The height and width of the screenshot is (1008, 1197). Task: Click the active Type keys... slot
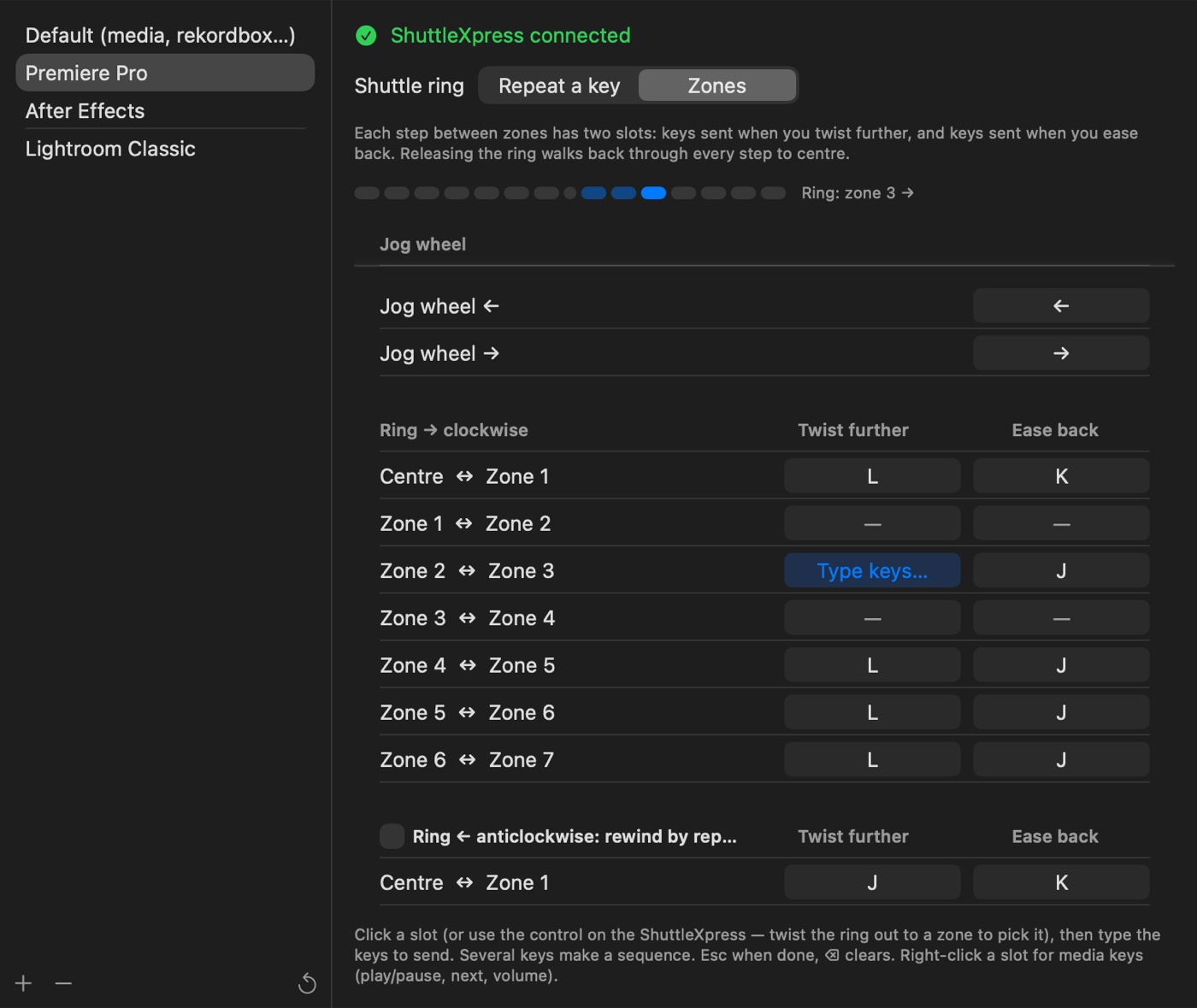[x=872, y=570]
